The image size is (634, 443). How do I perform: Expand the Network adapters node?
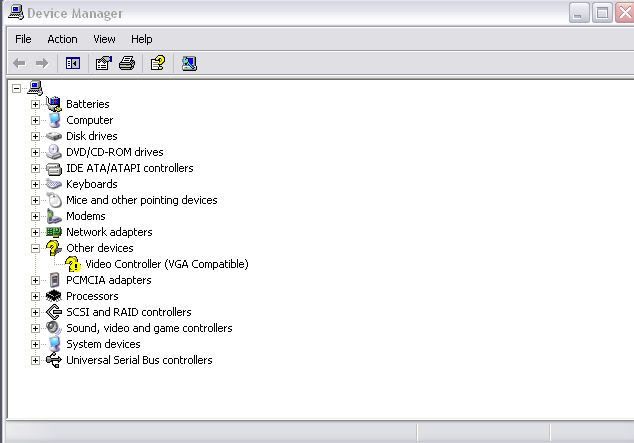(35, 232)
